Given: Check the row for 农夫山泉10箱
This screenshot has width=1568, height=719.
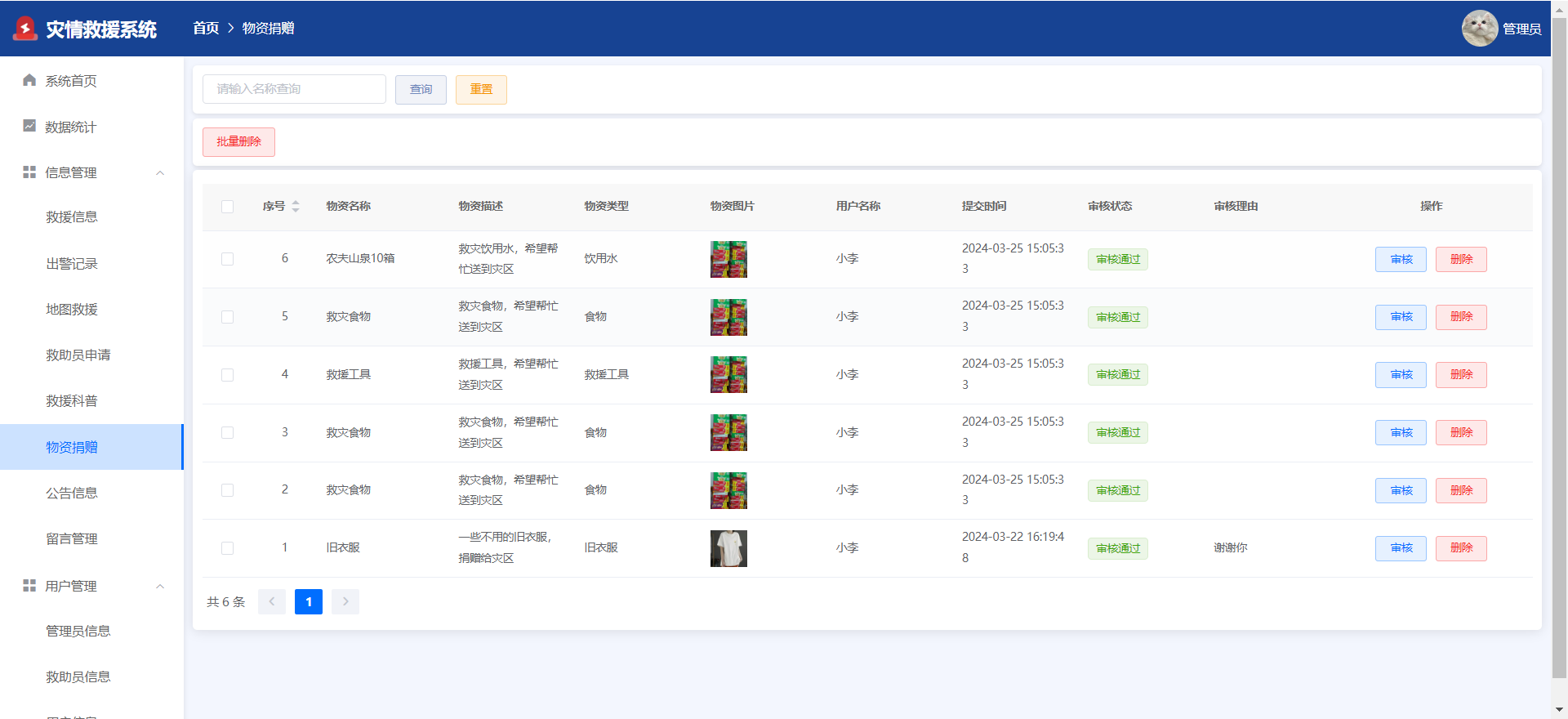Looking at the screenshot, I should 227,259.
